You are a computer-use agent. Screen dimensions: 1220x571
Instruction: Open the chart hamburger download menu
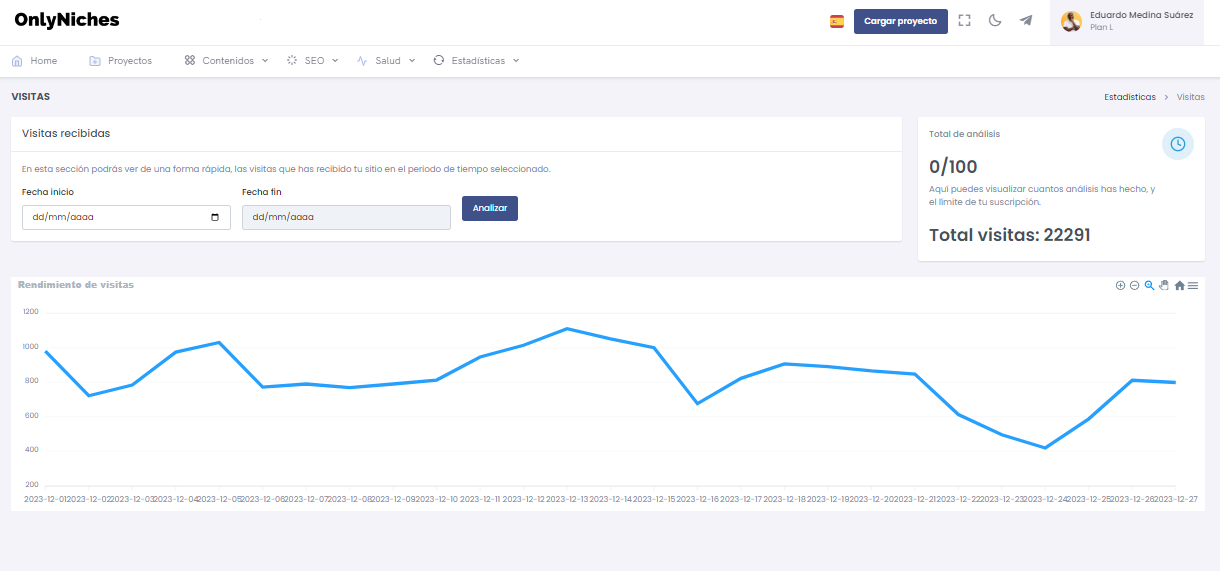pos(1193,286)
